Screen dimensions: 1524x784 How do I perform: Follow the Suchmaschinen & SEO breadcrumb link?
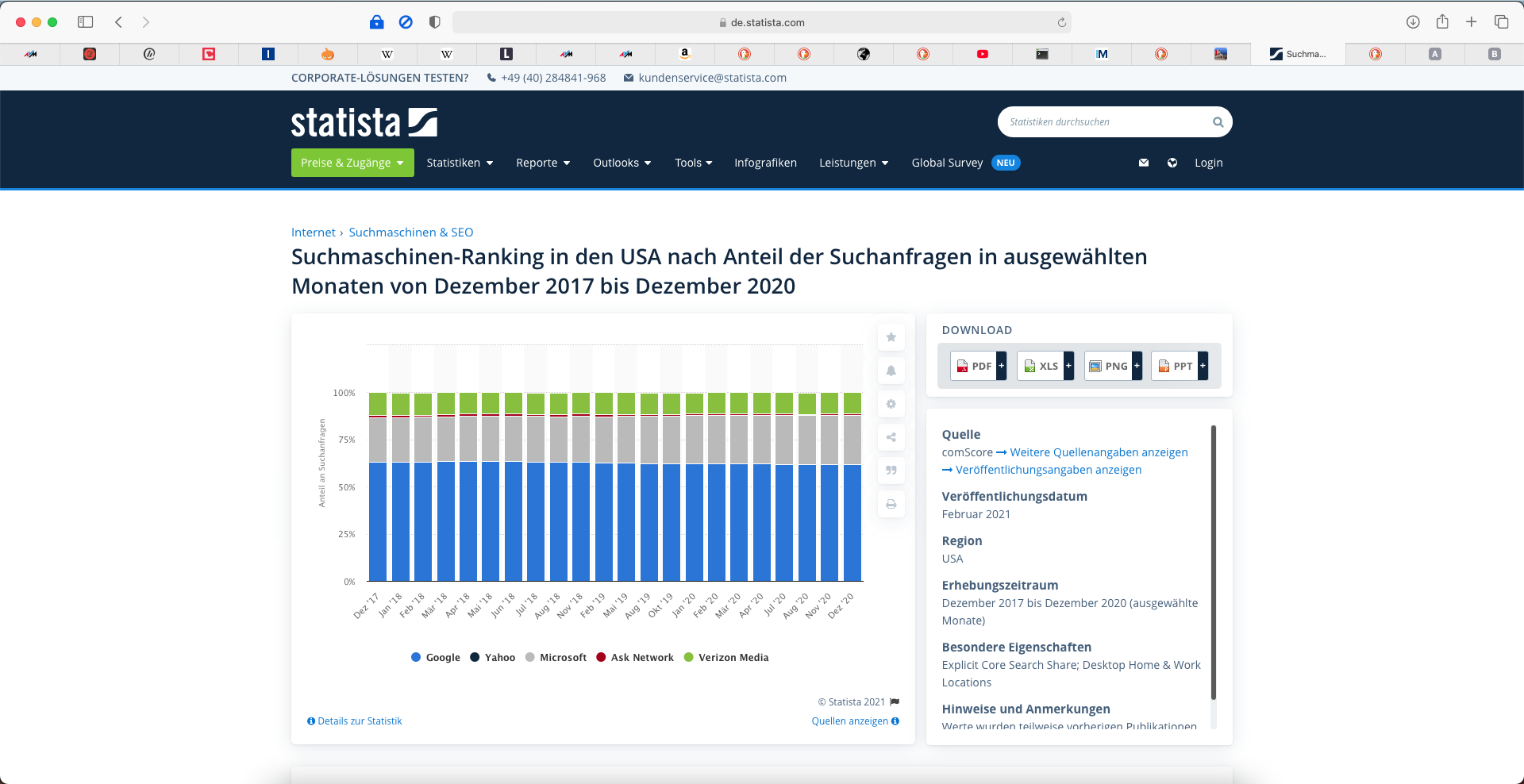tap(410, 233)
